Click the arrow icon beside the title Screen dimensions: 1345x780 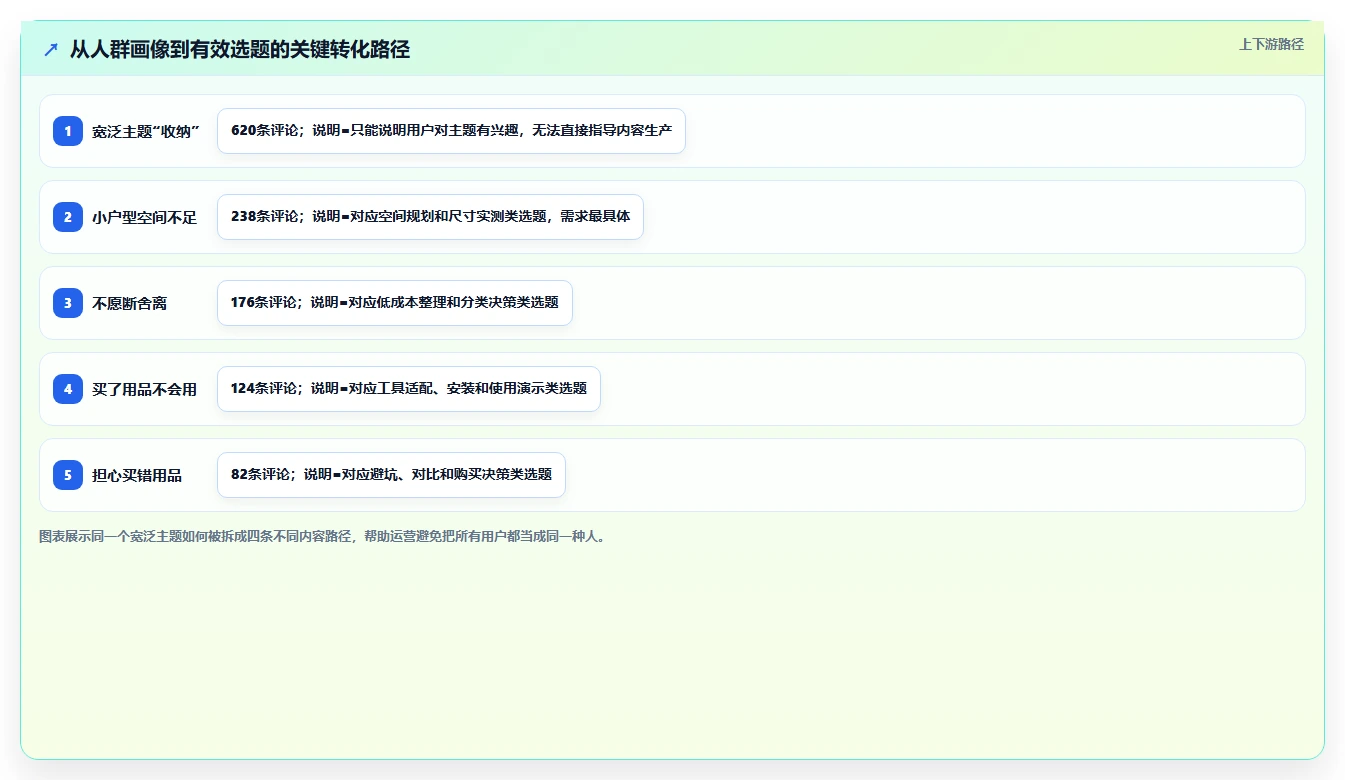coord(51,49)
